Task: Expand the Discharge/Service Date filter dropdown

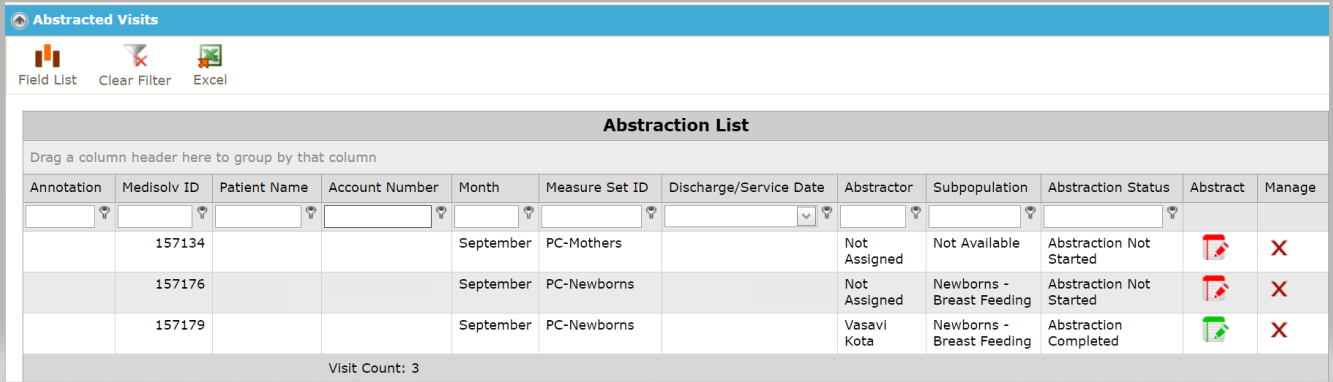Action: pyautogui.click(x=806, y=217)
